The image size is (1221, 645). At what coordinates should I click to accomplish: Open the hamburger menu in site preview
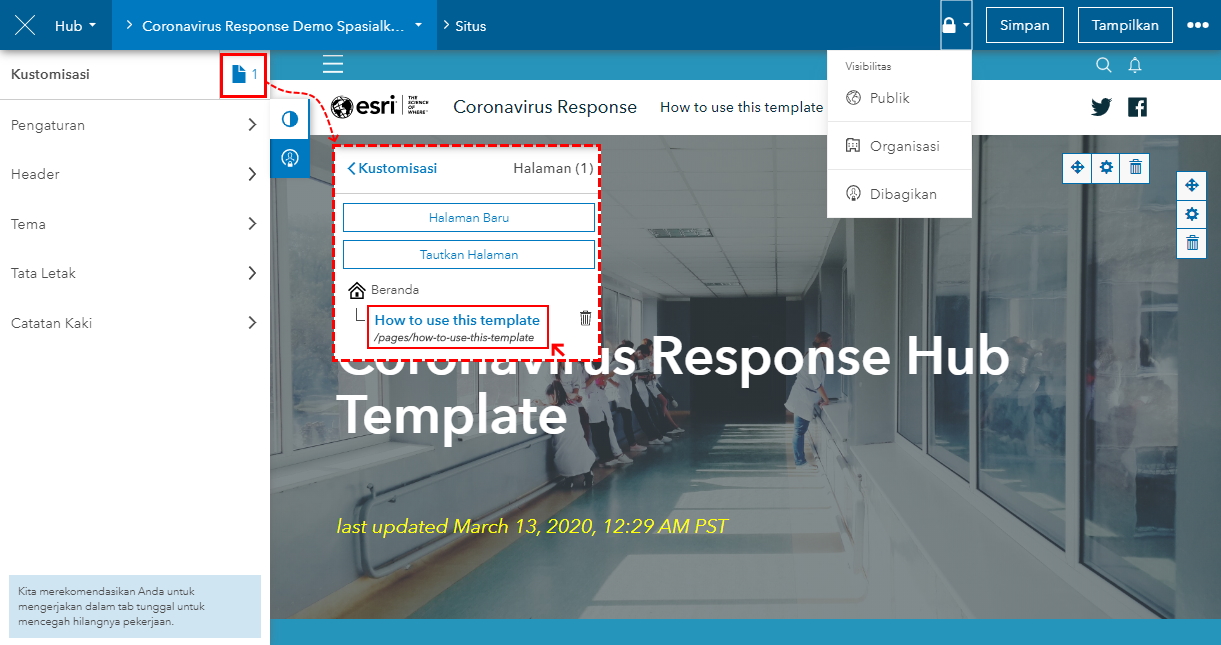333,65
